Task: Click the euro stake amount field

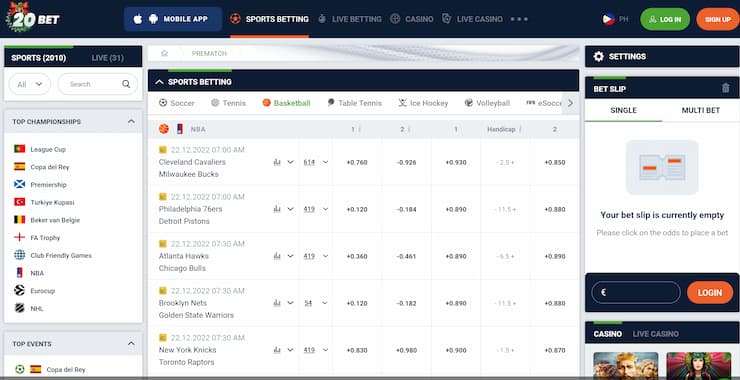Action: [636, 292]
